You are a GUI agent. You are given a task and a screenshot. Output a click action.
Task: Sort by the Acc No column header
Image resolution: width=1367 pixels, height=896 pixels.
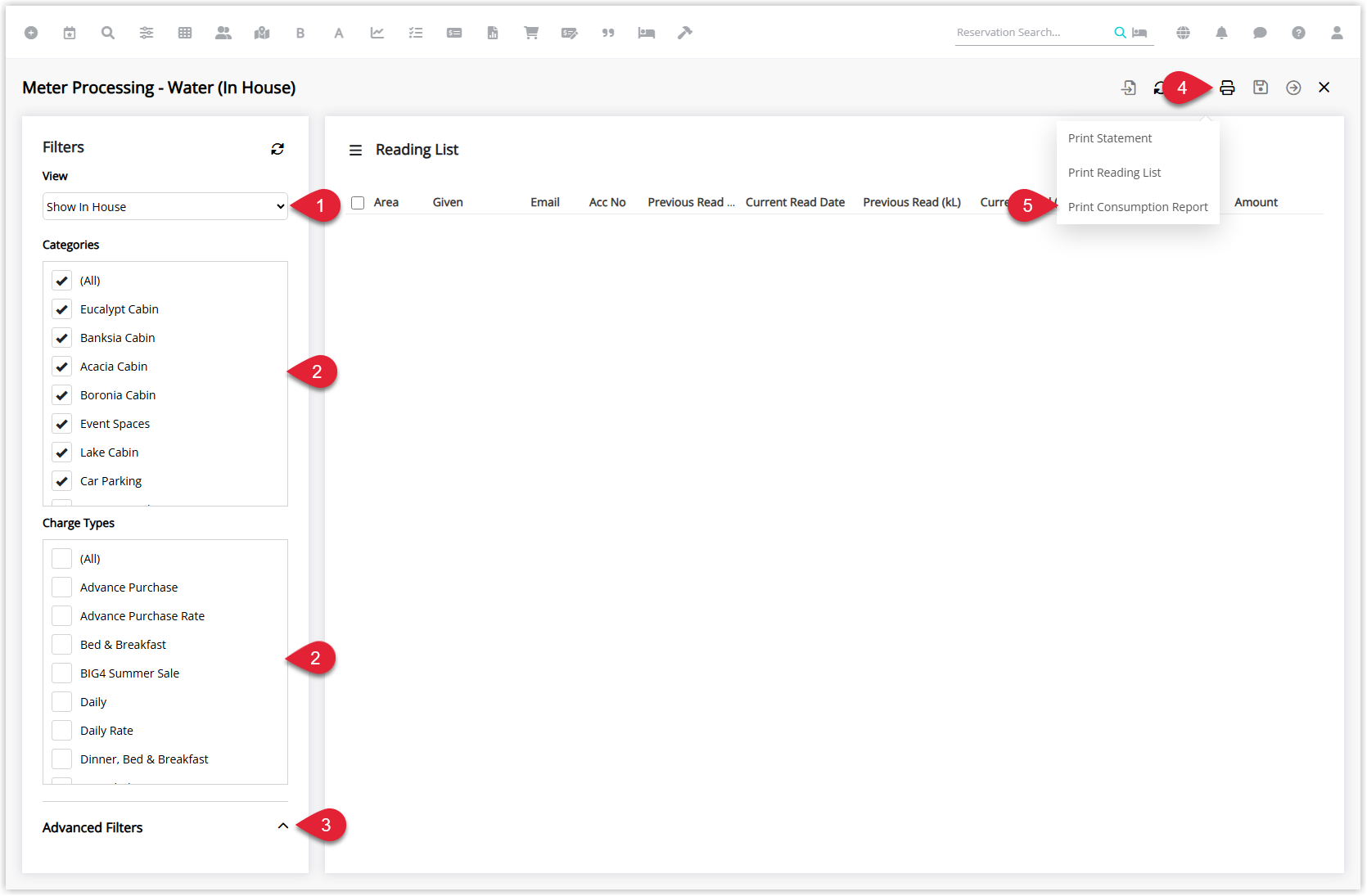[x=607, y=202]
